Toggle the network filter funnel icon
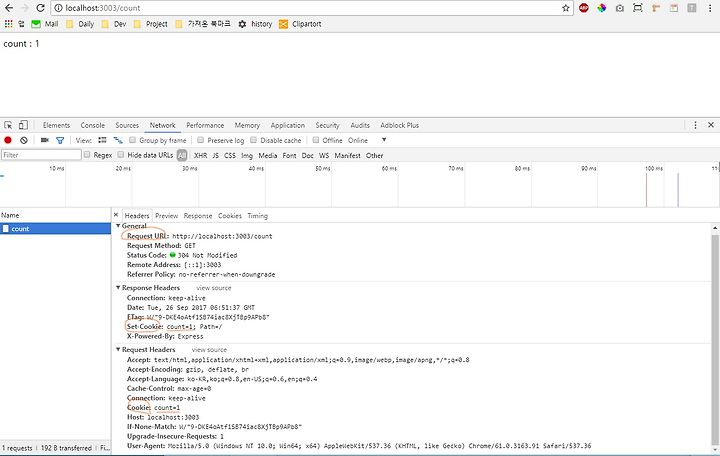This screenshot has height=456, width=720. [60, 140]
